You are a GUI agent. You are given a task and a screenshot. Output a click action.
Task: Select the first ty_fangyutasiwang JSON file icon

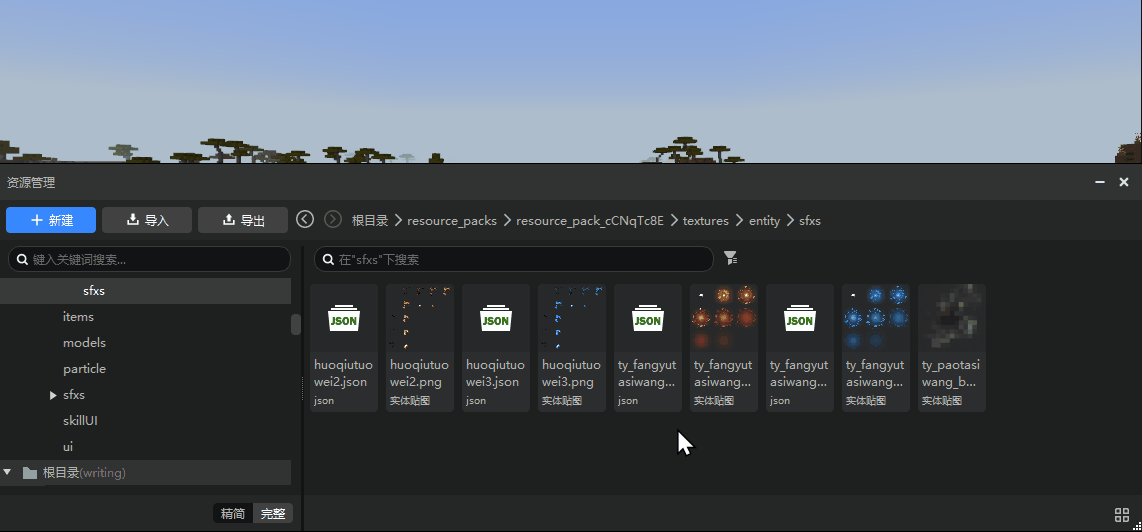648,319
